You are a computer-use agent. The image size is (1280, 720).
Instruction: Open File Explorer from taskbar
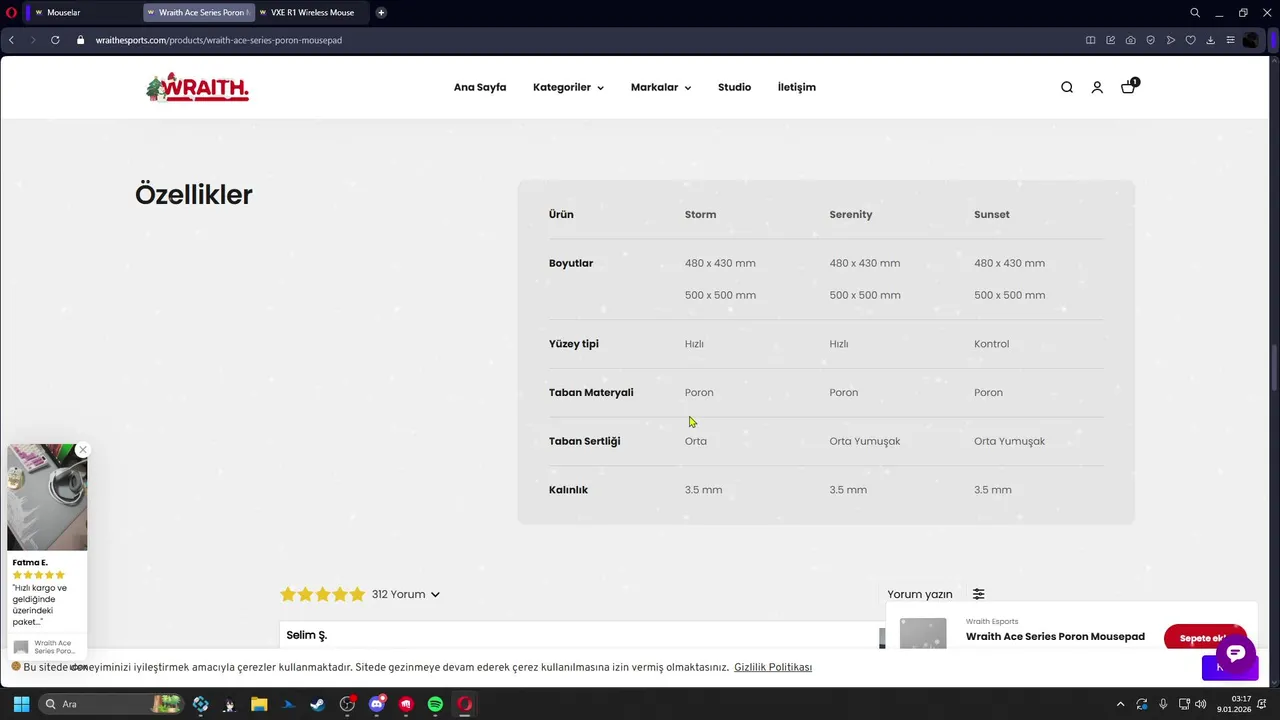(259, 704)
